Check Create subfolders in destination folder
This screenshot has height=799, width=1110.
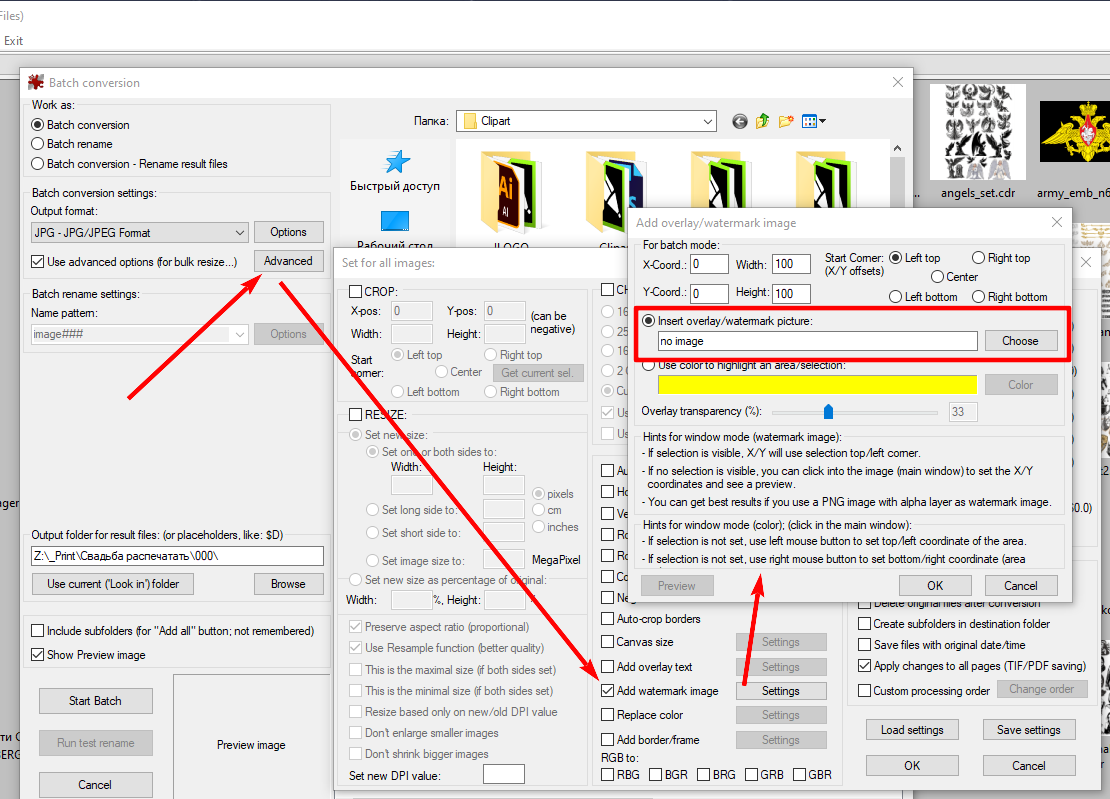point(864,624)
